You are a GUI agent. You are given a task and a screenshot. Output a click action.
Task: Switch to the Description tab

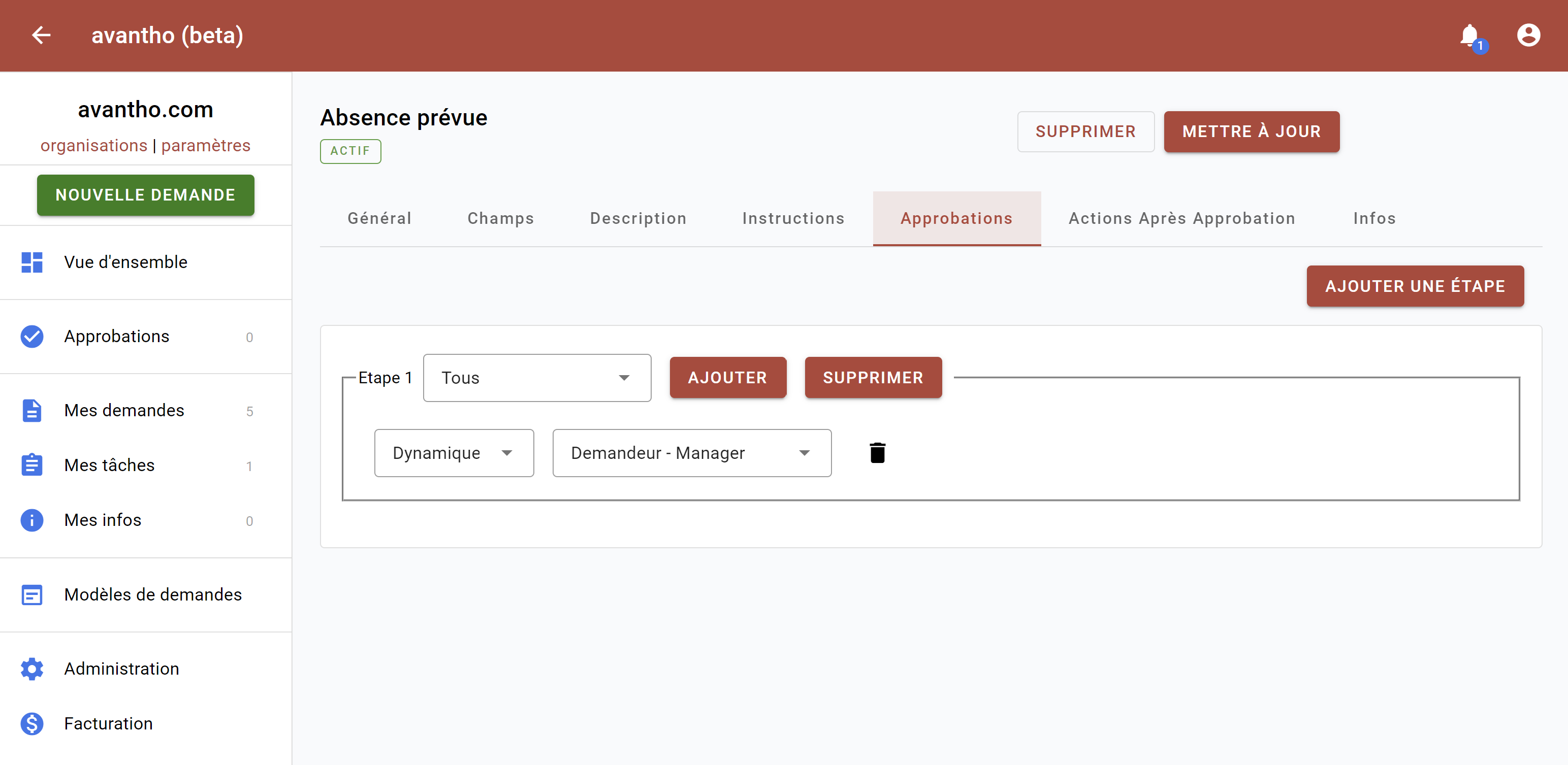click(x=638, y=218)
